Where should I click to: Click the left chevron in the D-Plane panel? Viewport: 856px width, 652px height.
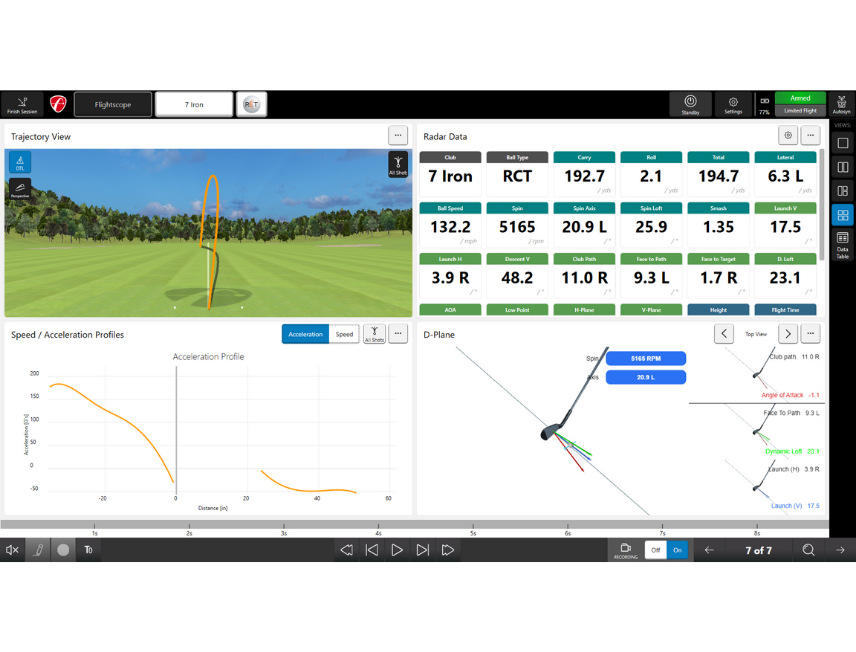coord(723,333)
